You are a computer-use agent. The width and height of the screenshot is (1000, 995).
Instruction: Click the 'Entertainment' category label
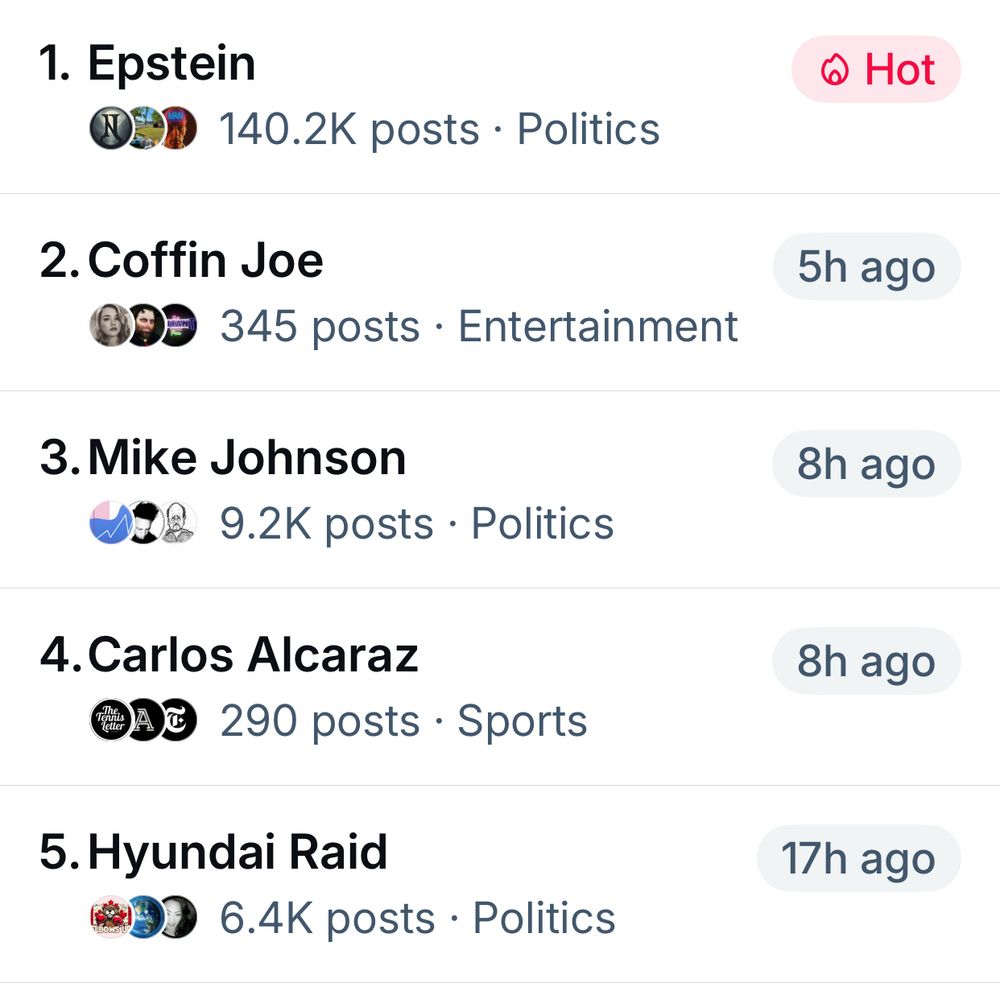(x=598, y=327)
